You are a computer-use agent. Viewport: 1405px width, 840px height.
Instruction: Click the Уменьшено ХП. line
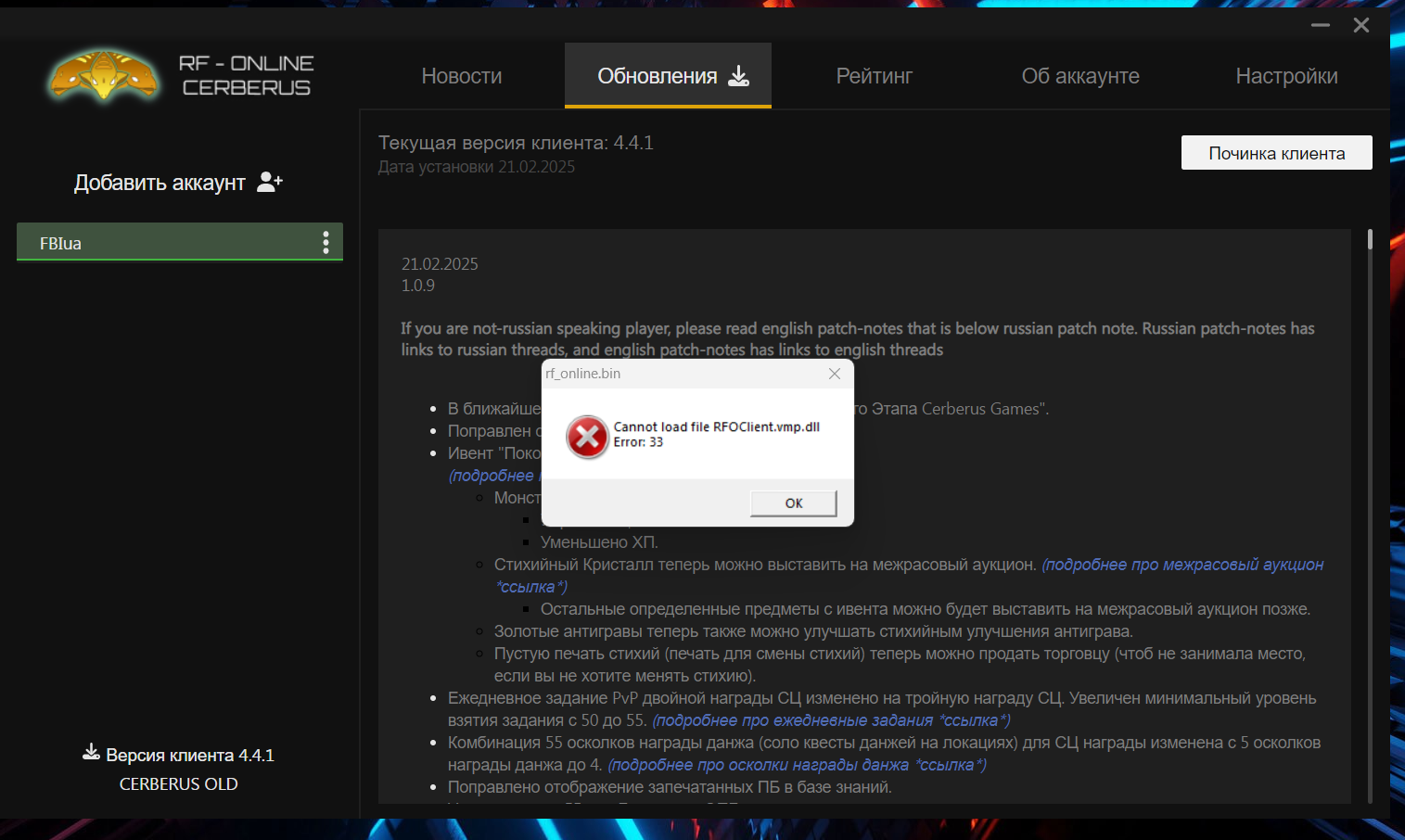click(599, 542)
